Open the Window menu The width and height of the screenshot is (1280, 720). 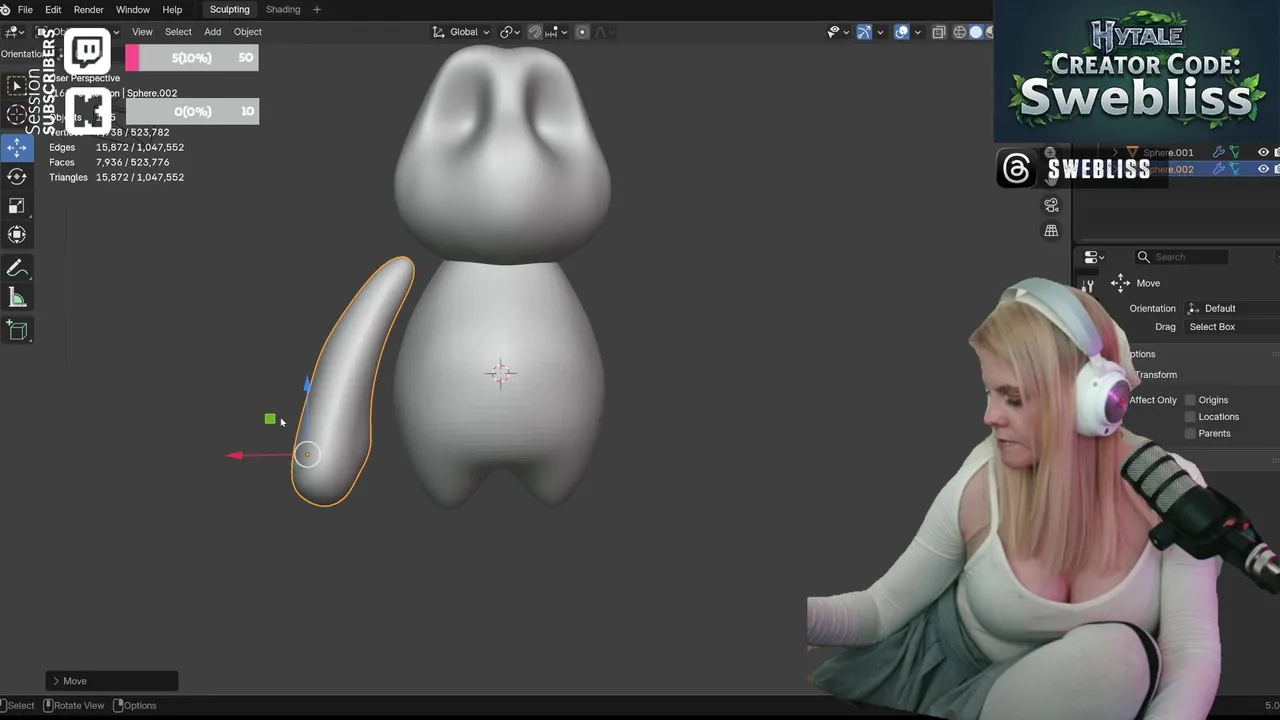tap(133, 10)
